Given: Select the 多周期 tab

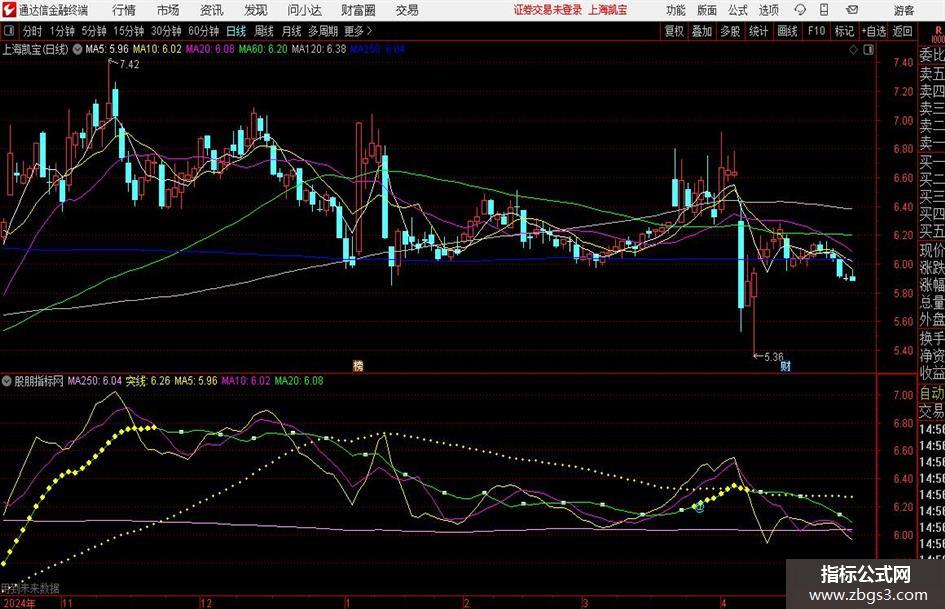Looking at the screenshot, I should (x=323, y=31).
